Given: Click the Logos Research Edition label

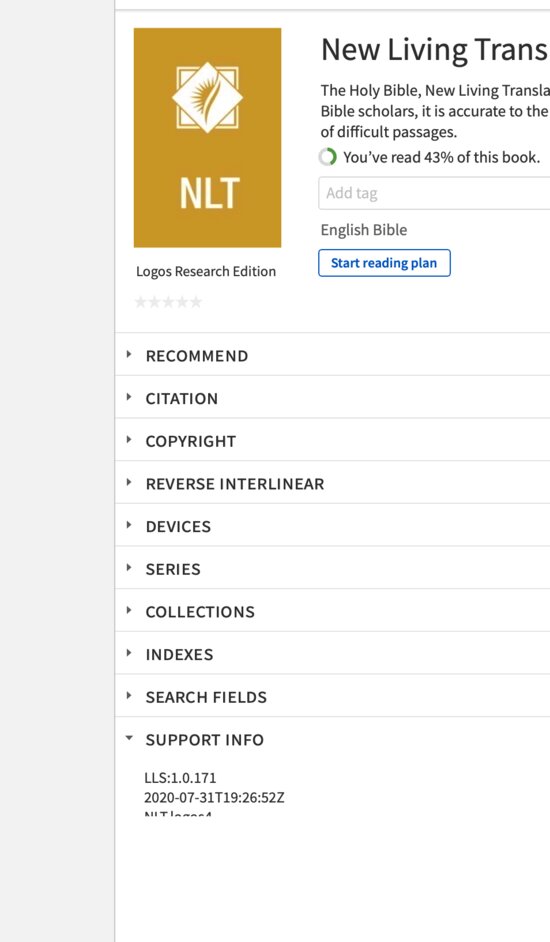Looking at the screenshot, I should [x=206, y=272].
